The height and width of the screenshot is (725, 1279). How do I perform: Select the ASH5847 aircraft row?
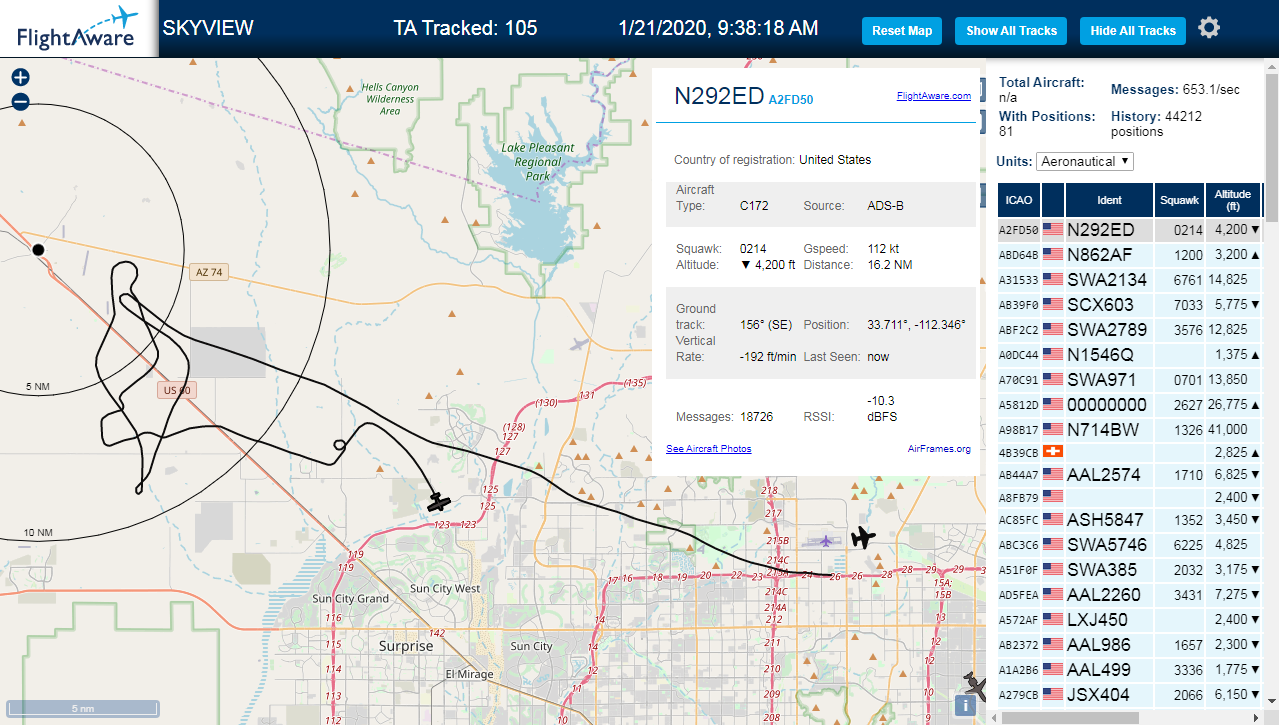coord(1130,520)
